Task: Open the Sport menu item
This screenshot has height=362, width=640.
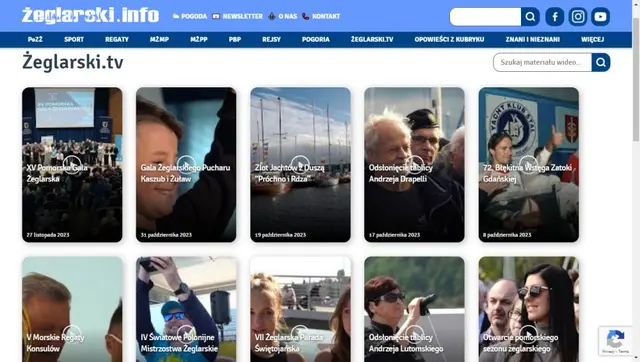Action: tap(74, 40)
